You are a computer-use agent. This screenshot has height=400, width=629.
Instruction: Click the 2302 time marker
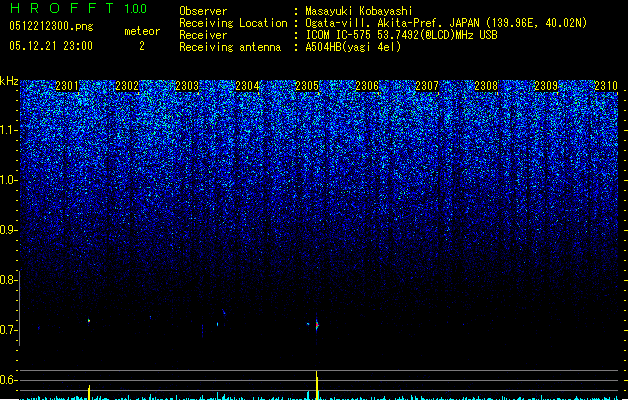(127, 86)
